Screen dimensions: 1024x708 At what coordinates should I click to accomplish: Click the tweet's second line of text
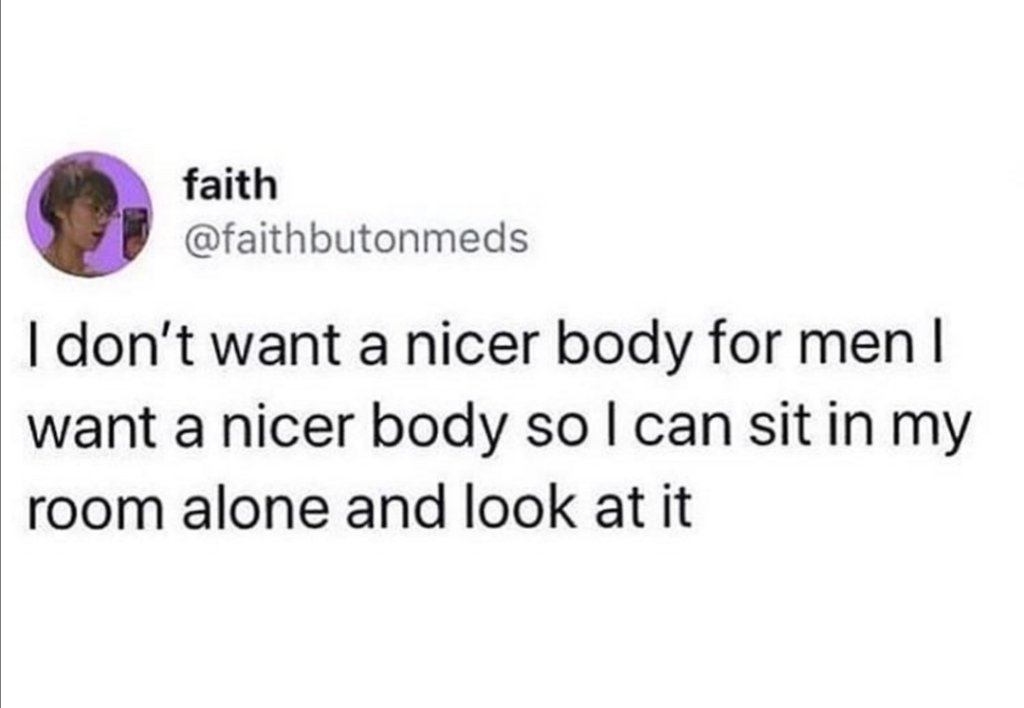[498, 427]
